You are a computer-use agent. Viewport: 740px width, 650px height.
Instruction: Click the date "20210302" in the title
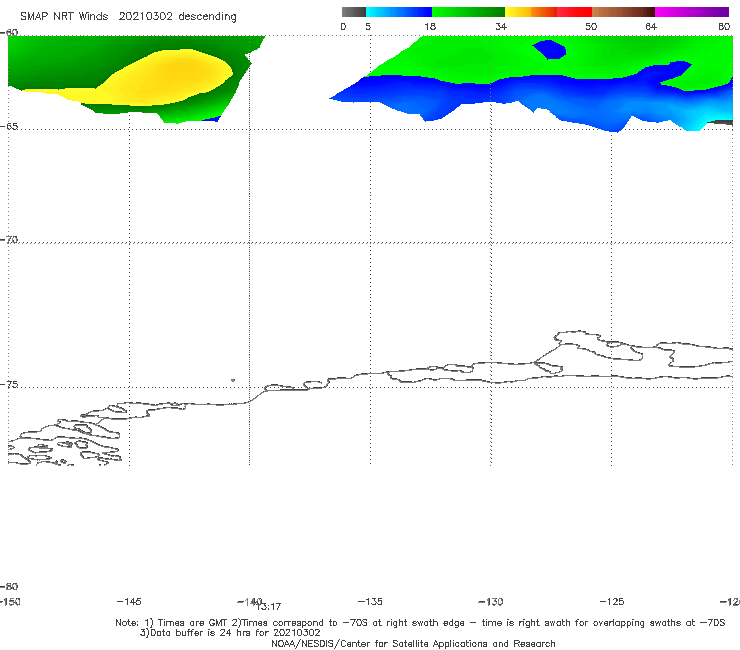click(x=145, y=17)
